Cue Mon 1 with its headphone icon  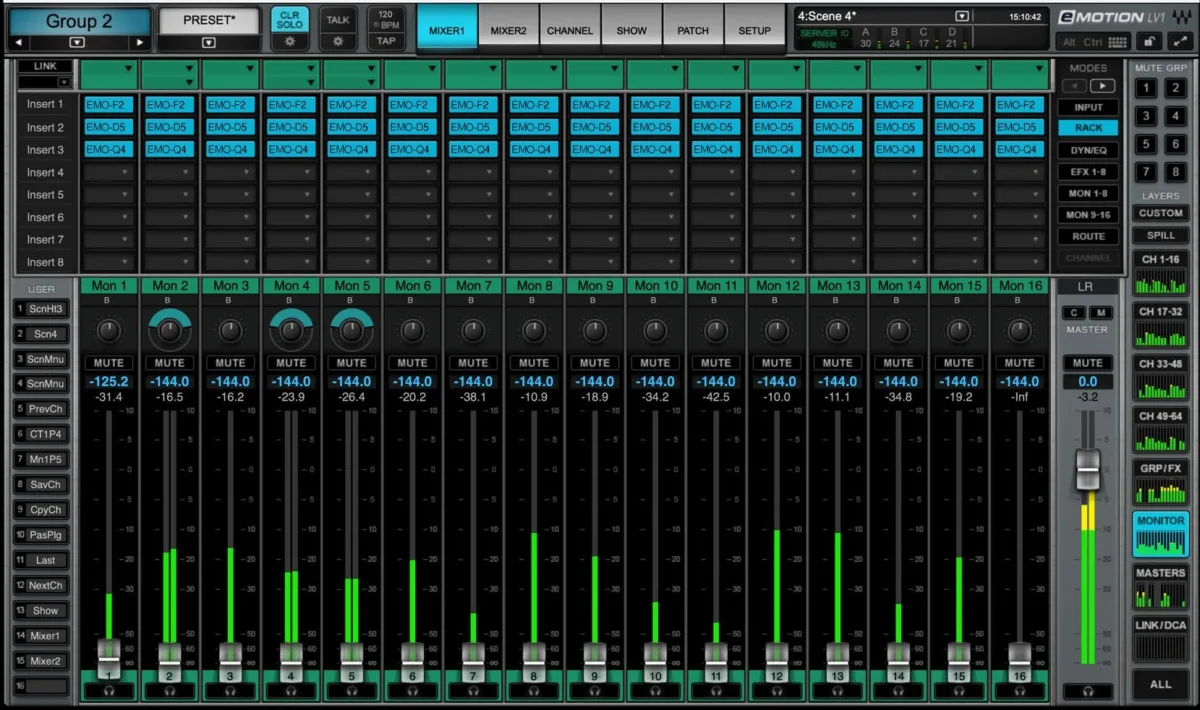[109, 690]
